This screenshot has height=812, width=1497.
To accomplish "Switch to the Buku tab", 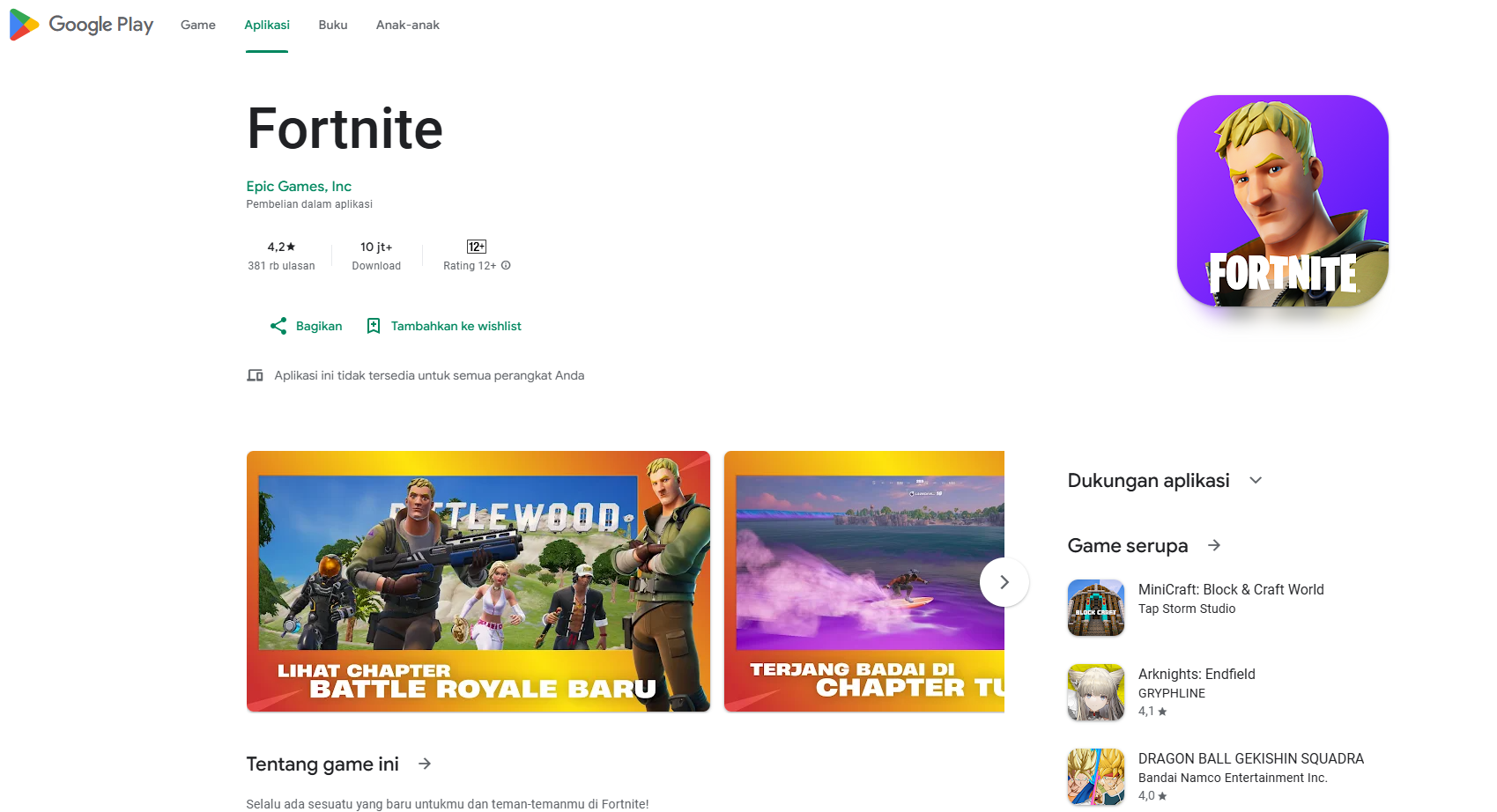I will [x=332, y=25].
